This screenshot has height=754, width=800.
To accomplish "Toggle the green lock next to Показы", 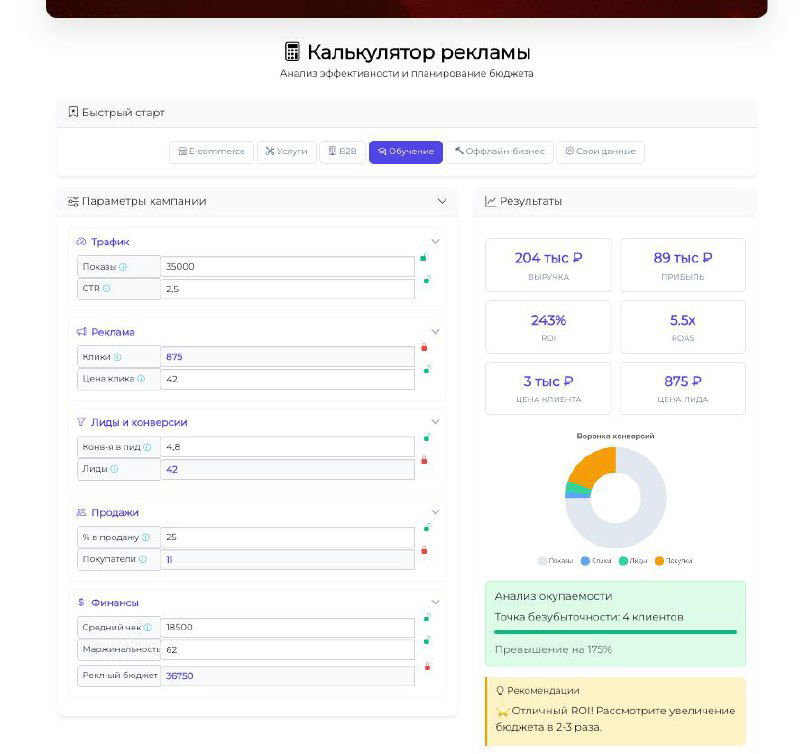I will click(425, 258).
